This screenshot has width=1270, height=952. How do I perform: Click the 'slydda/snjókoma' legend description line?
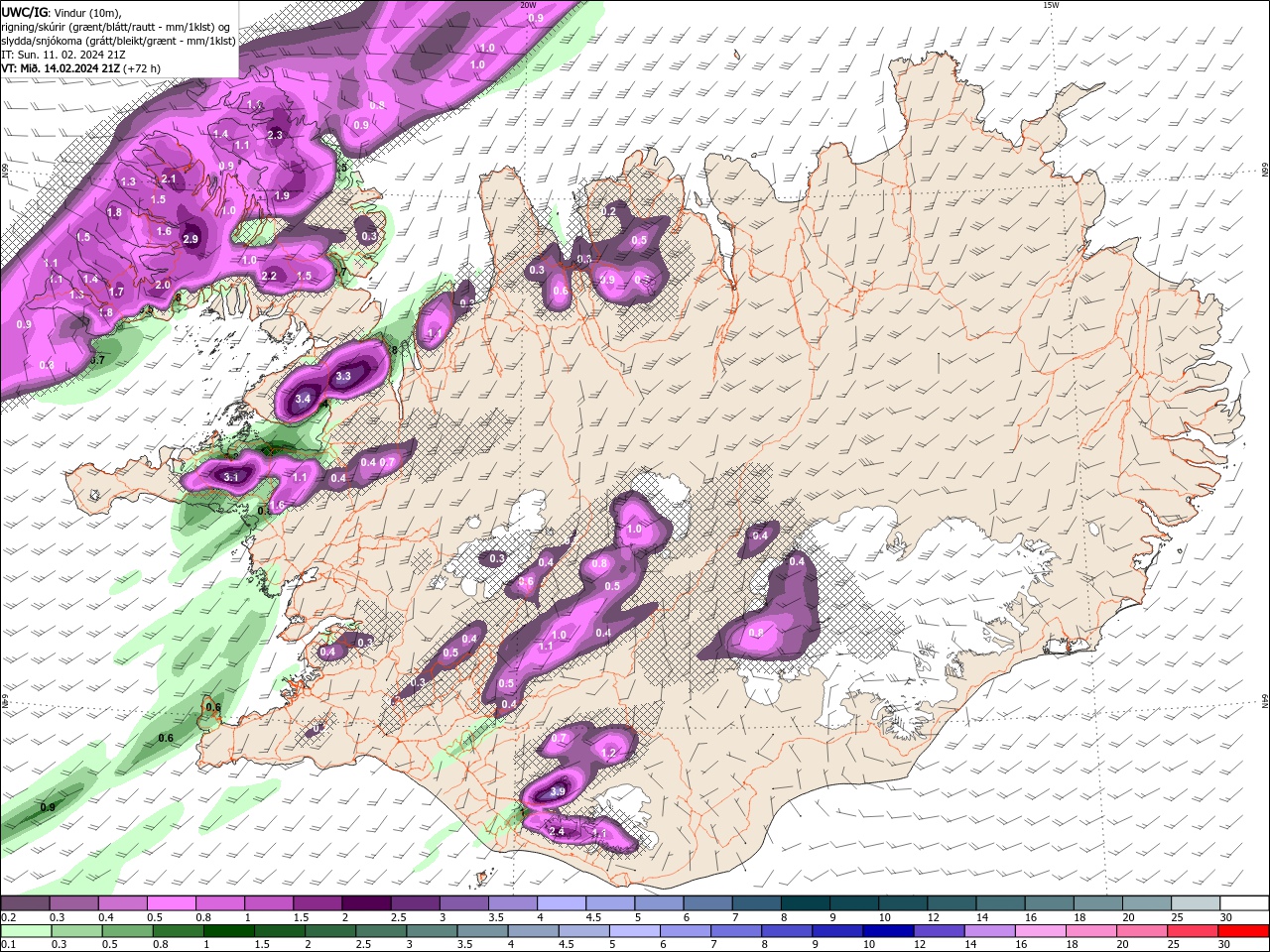[118, 41]
